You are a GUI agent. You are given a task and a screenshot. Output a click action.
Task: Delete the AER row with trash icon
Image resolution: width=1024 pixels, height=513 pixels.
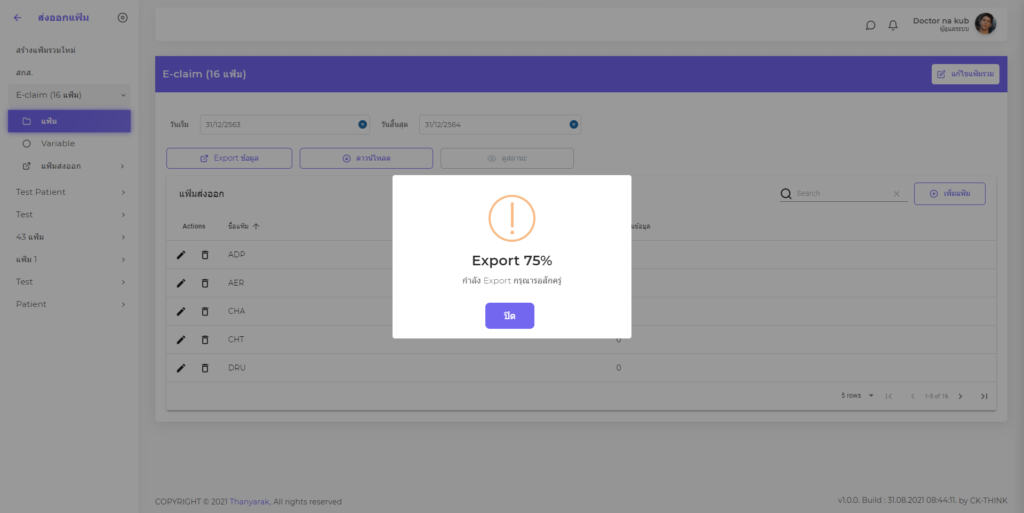coord(205,283)
